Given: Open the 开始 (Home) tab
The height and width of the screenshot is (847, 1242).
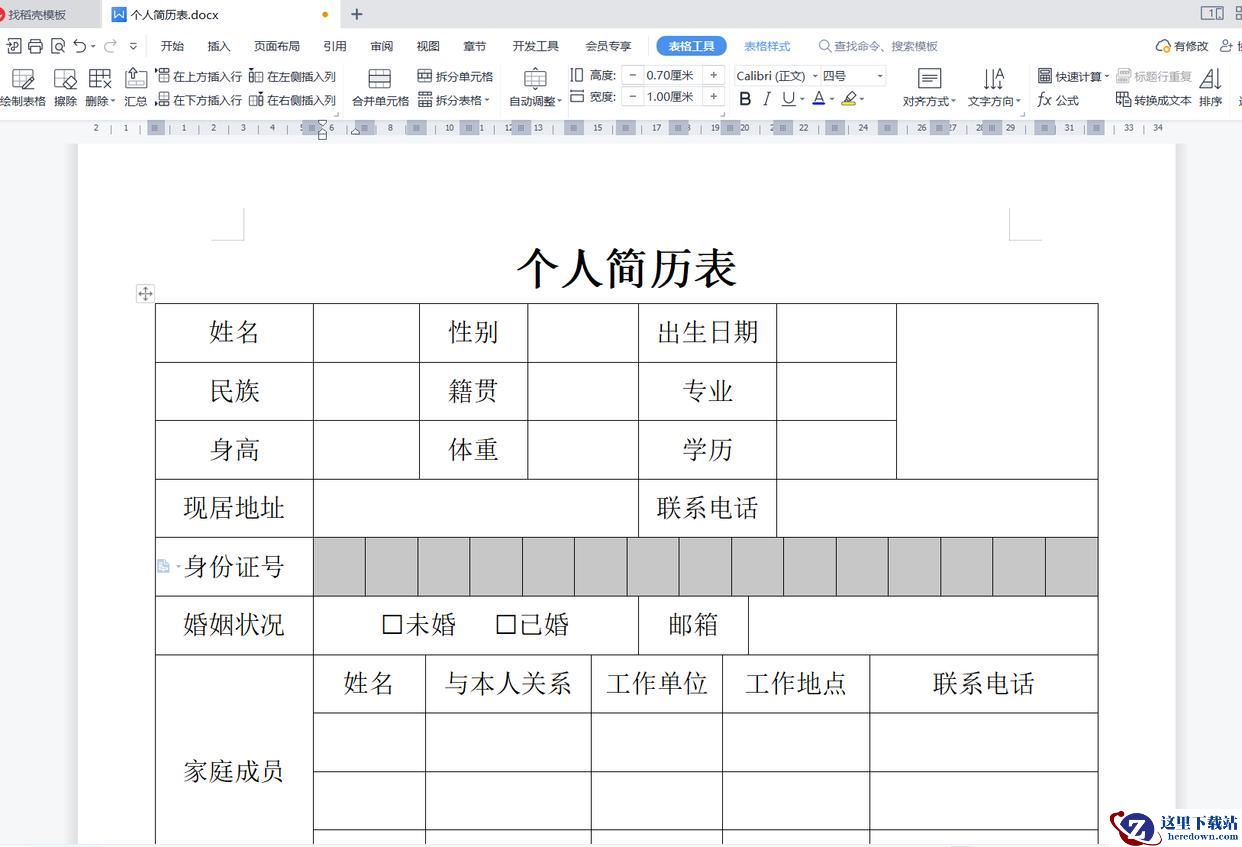Looking at the screenshot, I should 172,46.
